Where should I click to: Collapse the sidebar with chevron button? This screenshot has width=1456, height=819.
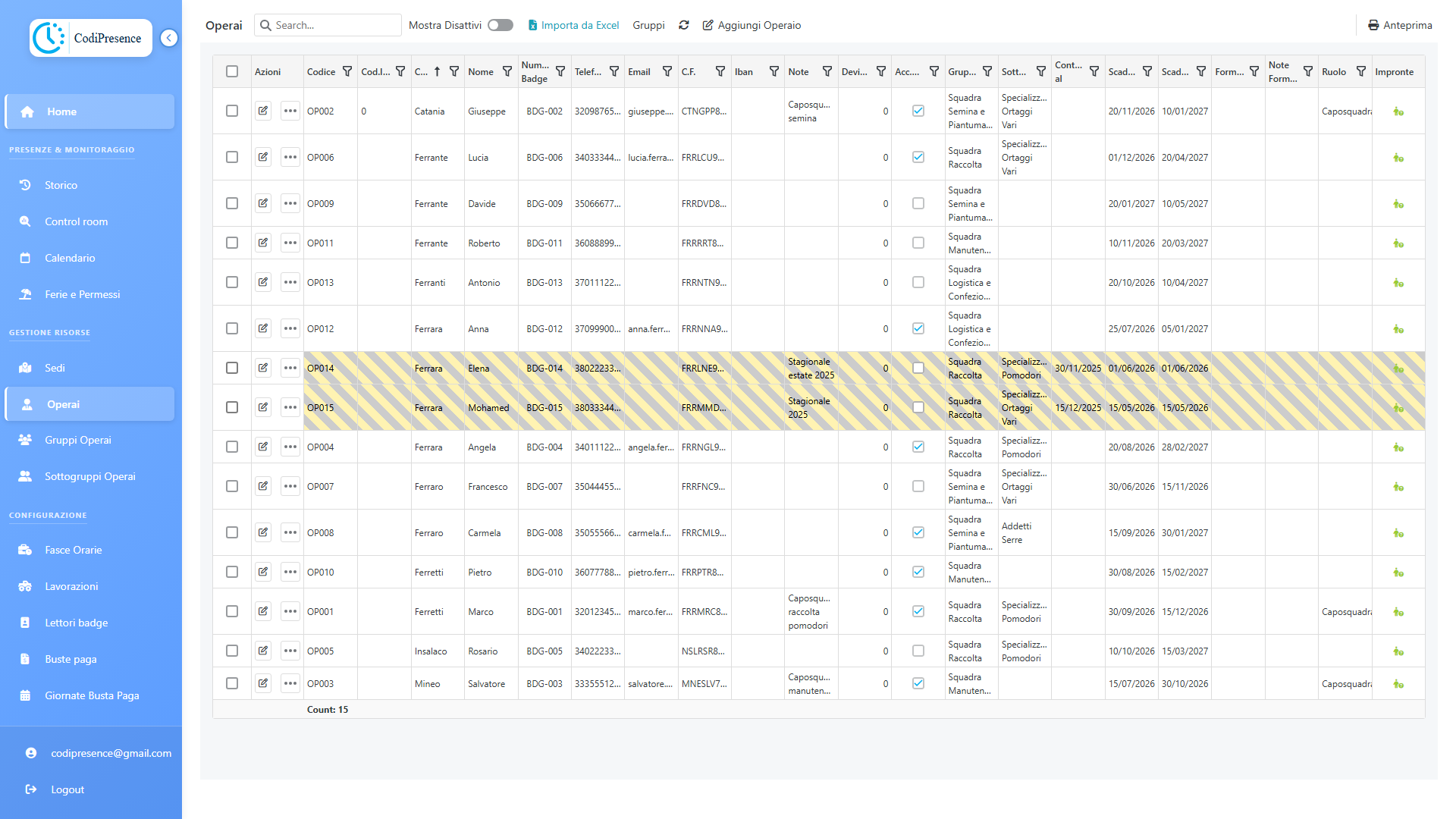tap(169, 38)
